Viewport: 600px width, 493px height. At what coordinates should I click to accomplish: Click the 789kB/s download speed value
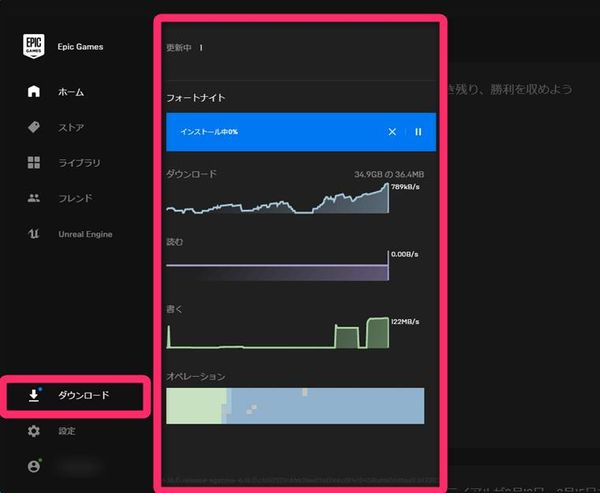405,187
